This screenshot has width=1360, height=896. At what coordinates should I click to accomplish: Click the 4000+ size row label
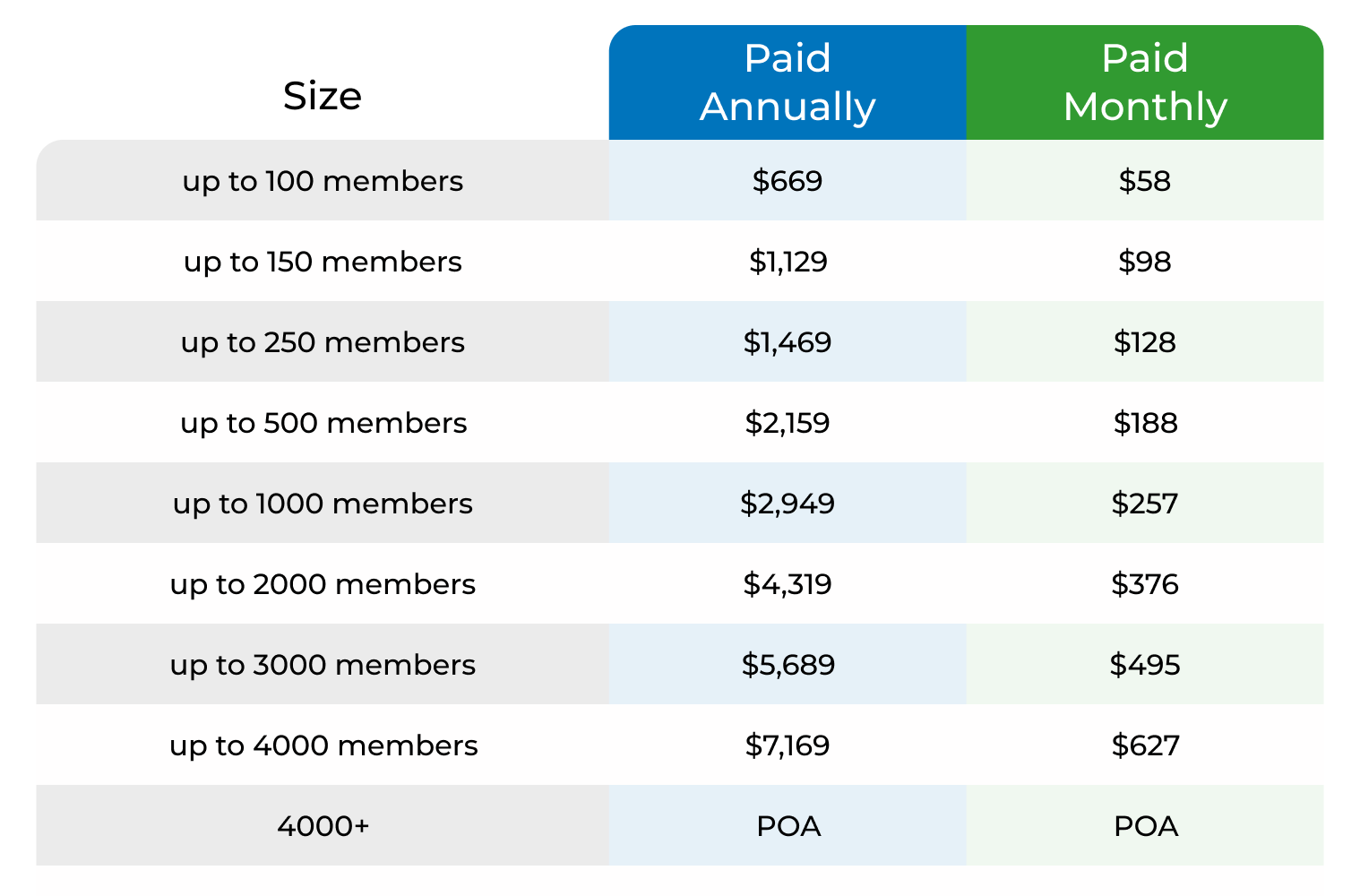(x=323, y=826)
